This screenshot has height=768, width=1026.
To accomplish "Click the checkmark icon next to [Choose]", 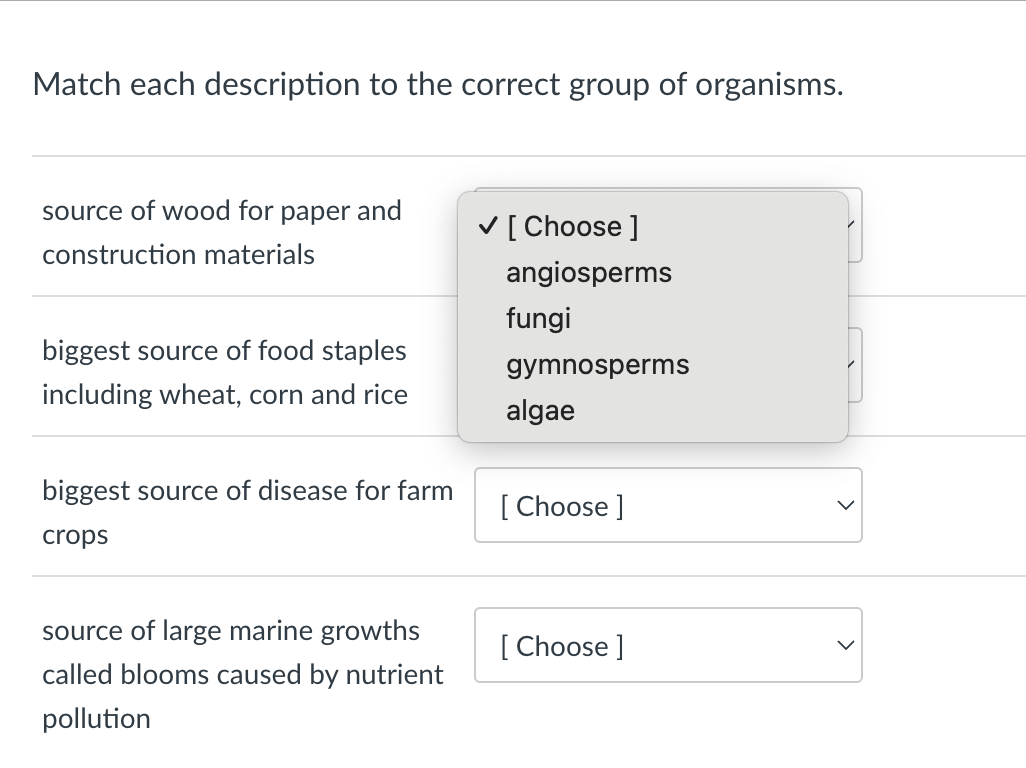I will [487, 226].
